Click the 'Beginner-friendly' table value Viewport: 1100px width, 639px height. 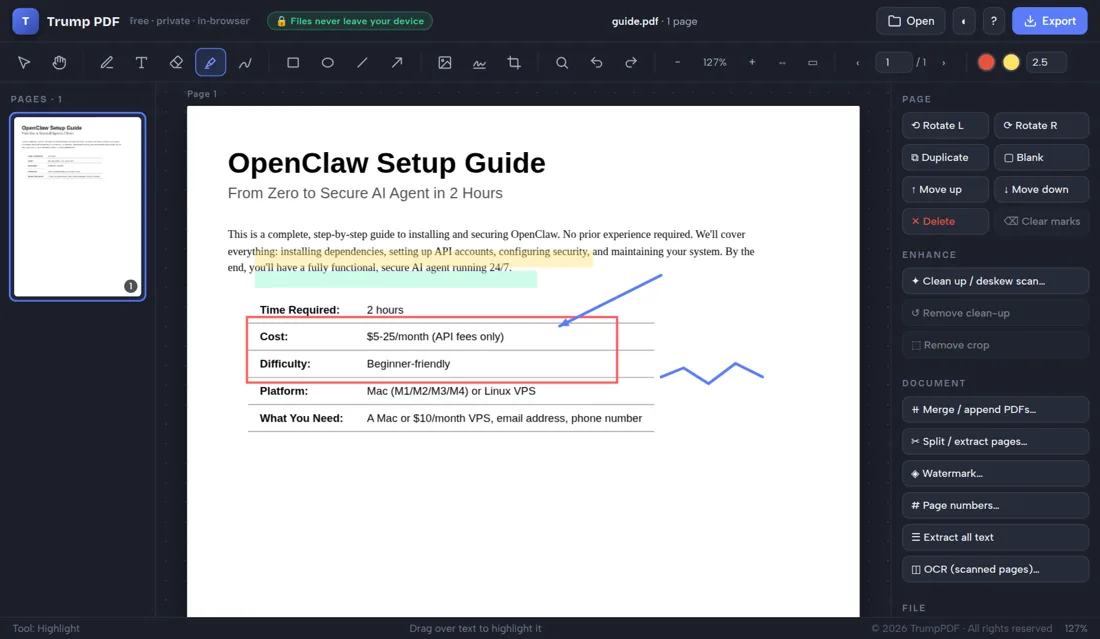point(408,363)
